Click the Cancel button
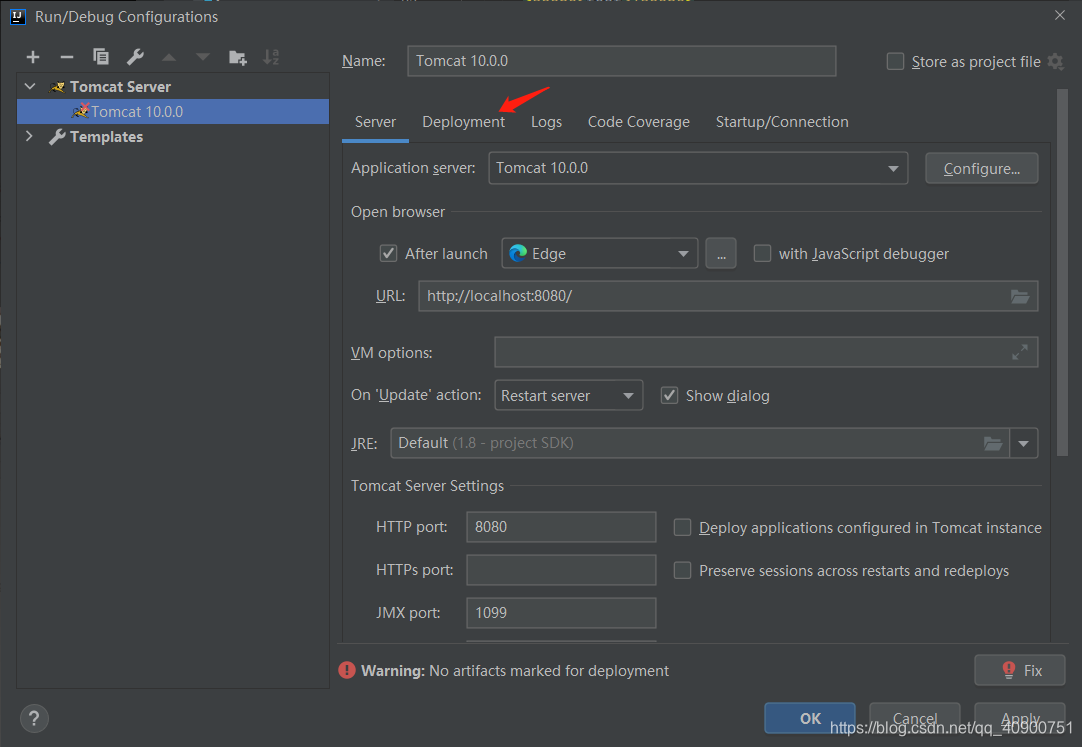Screen dimensions: 1082x747 click(914, 718)
